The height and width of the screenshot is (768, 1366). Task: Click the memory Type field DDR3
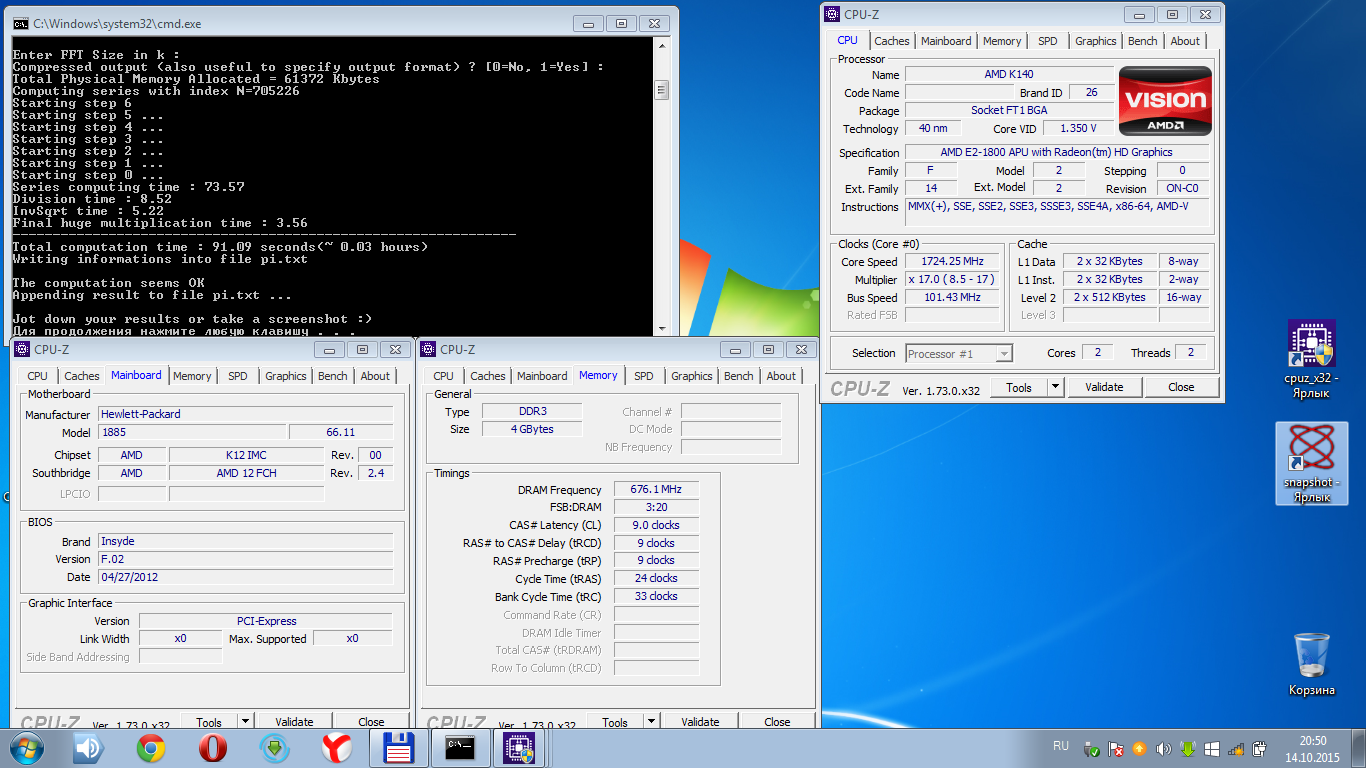coord(532,411)
